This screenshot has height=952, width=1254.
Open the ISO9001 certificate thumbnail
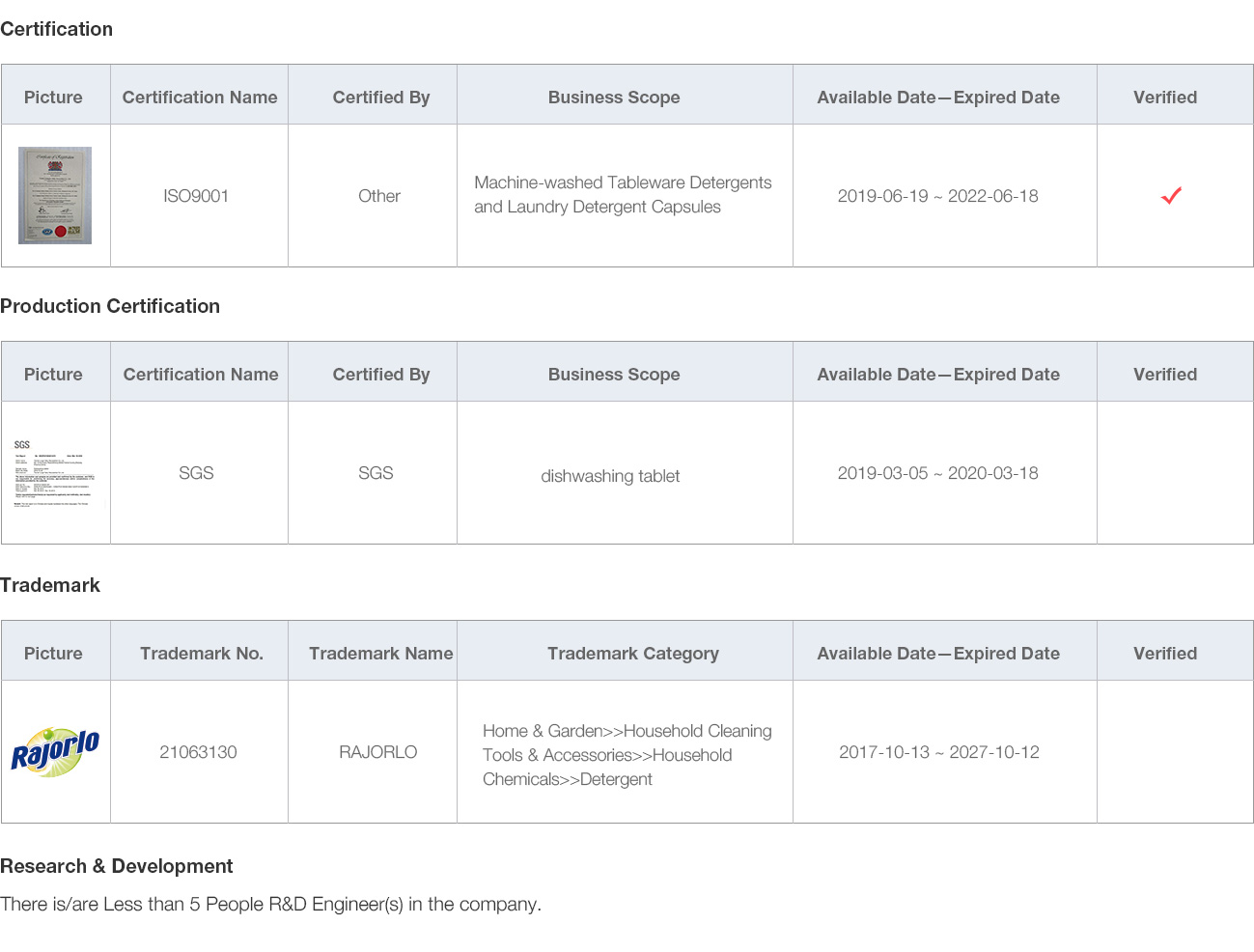[55, 195]
